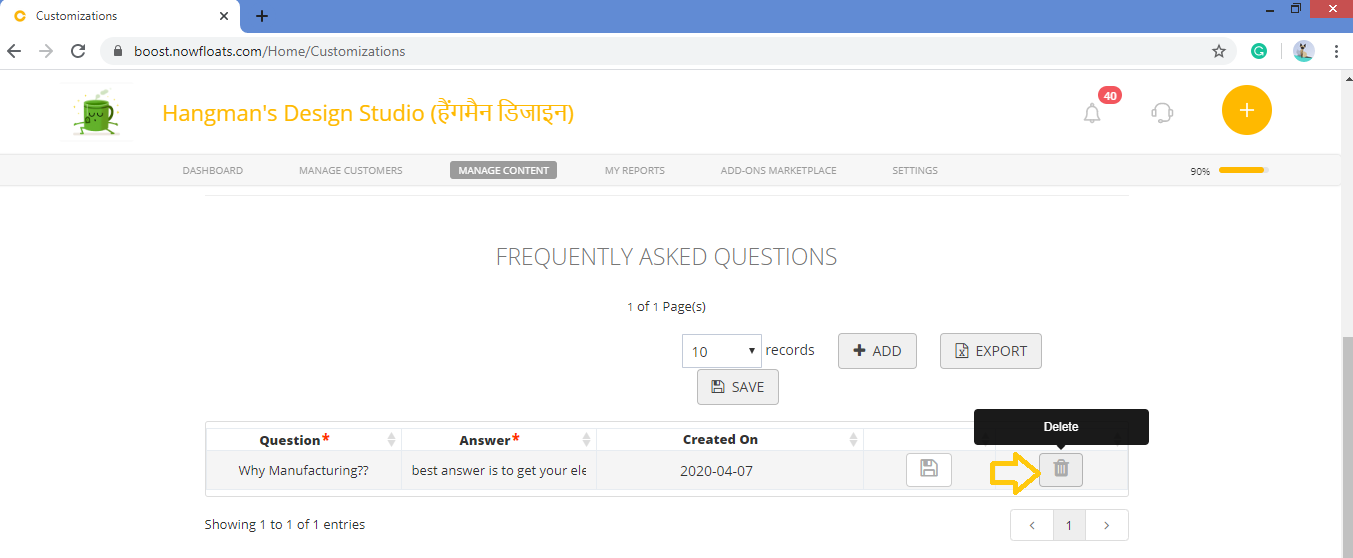Open a new browser tab
Image resolution: width=1353 pixels, height=558 pixels.
pyautogui.click(x=262, y=16)
